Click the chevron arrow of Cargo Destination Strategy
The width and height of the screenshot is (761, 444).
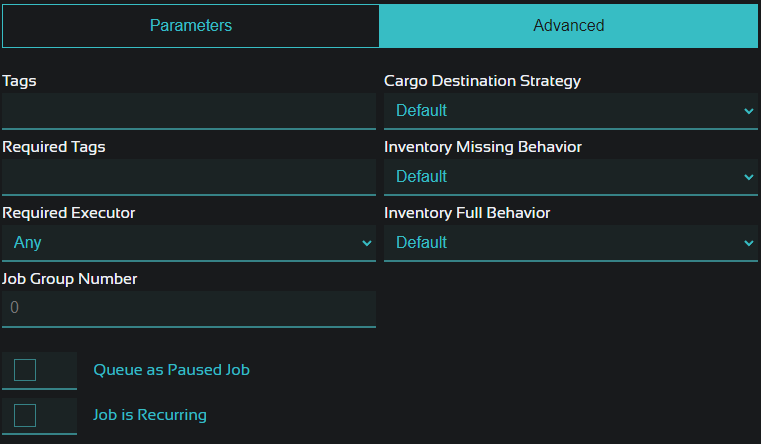[748, 111]
